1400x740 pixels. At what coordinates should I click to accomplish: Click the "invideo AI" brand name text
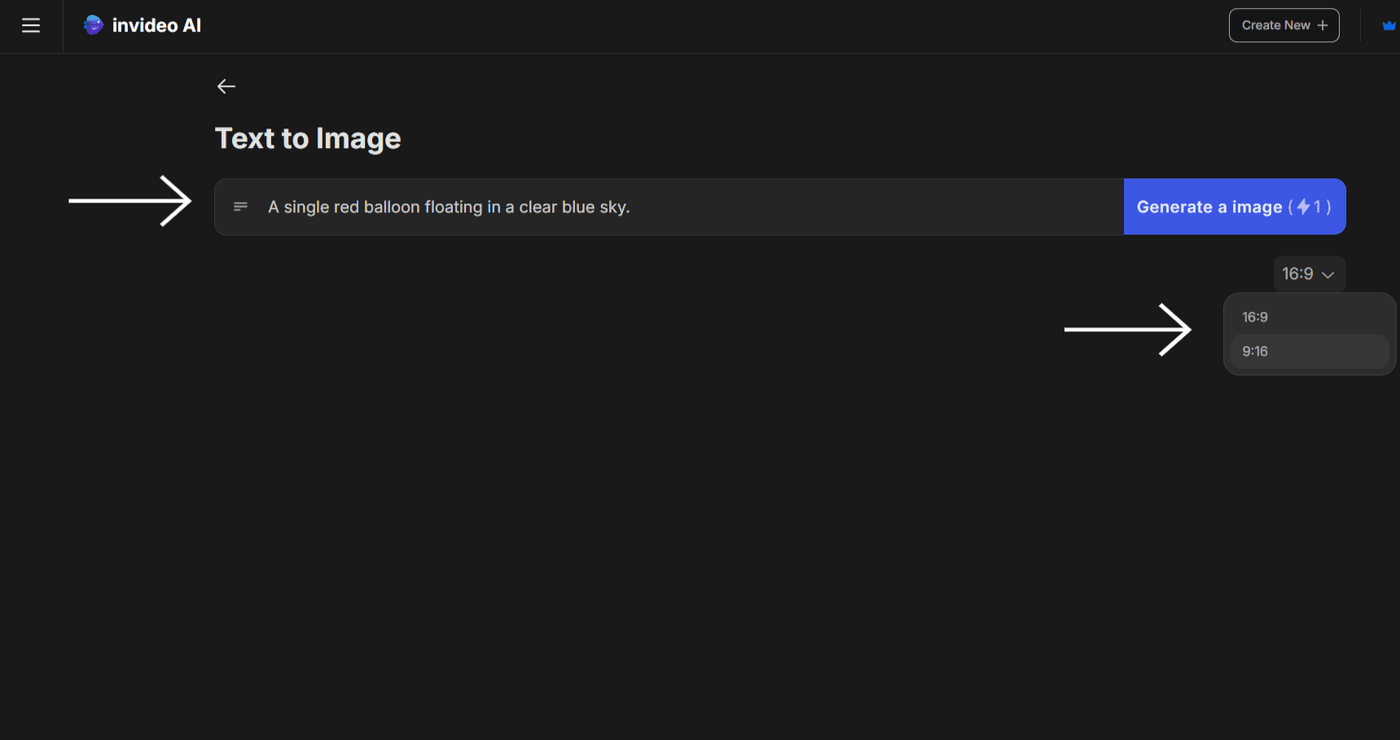[156, 26]
